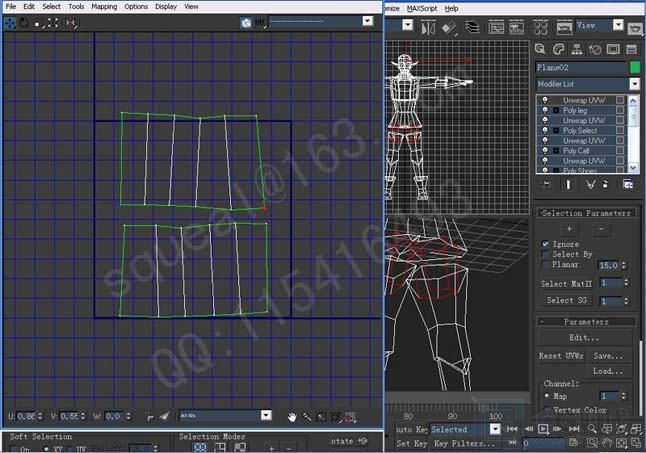This screenshot has width=646, height=453.
Task: Enable the Select By checkbox
Action: 545,254
